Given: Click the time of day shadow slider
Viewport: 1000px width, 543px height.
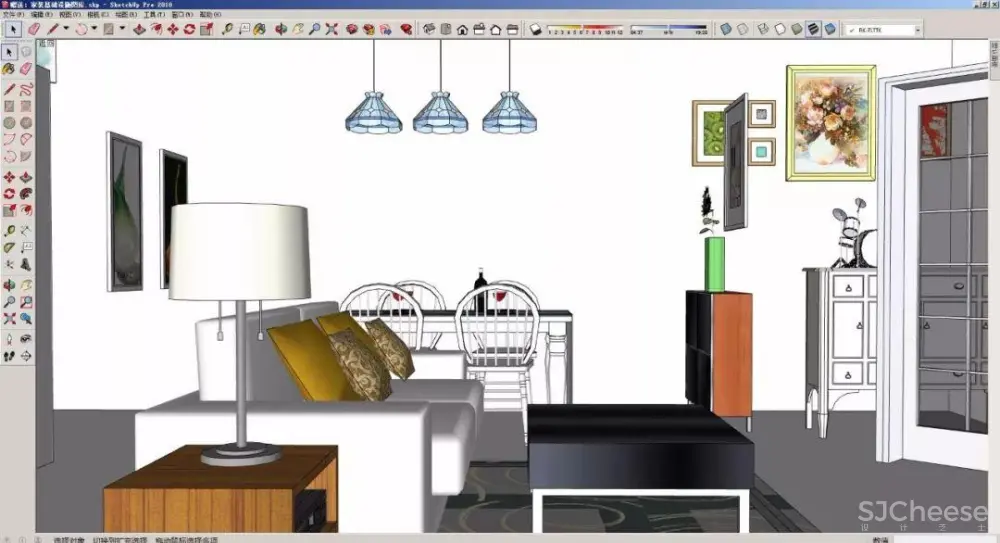Looking at the screenshot, I should point(669,30).
